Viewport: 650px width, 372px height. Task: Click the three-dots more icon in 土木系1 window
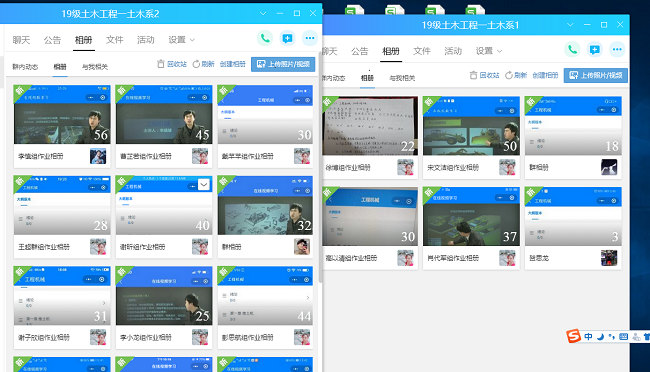click(617, 50)
